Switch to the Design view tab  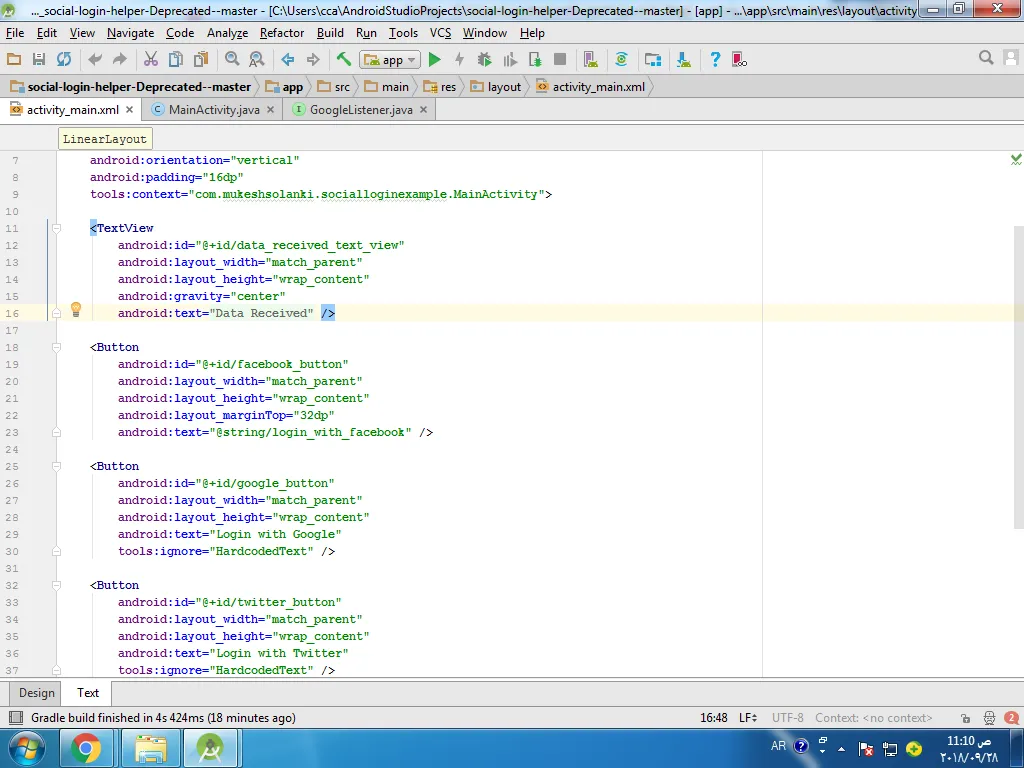click(37, 693)
